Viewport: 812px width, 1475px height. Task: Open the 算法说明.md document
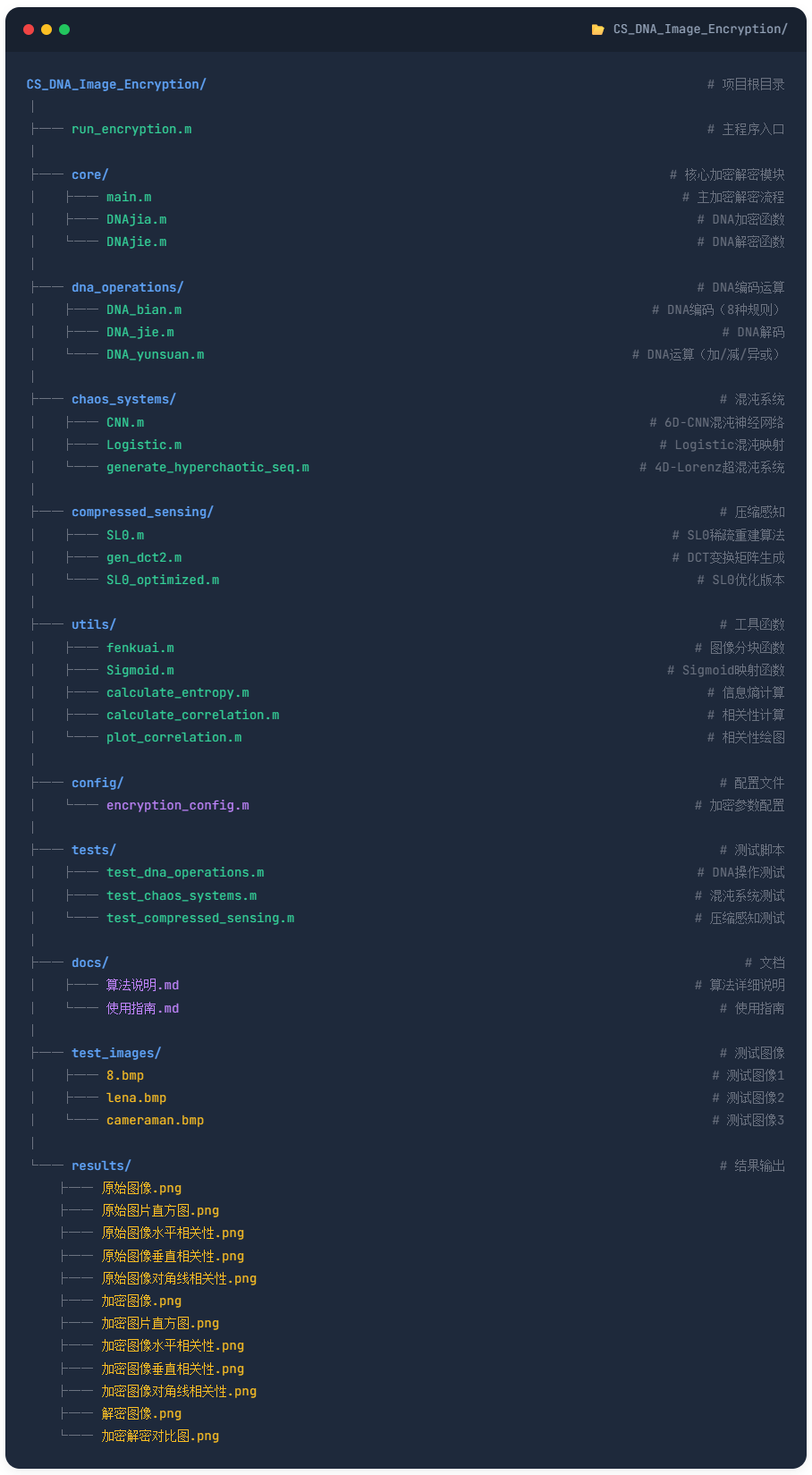pyautogui.click(x=142, y=985)
